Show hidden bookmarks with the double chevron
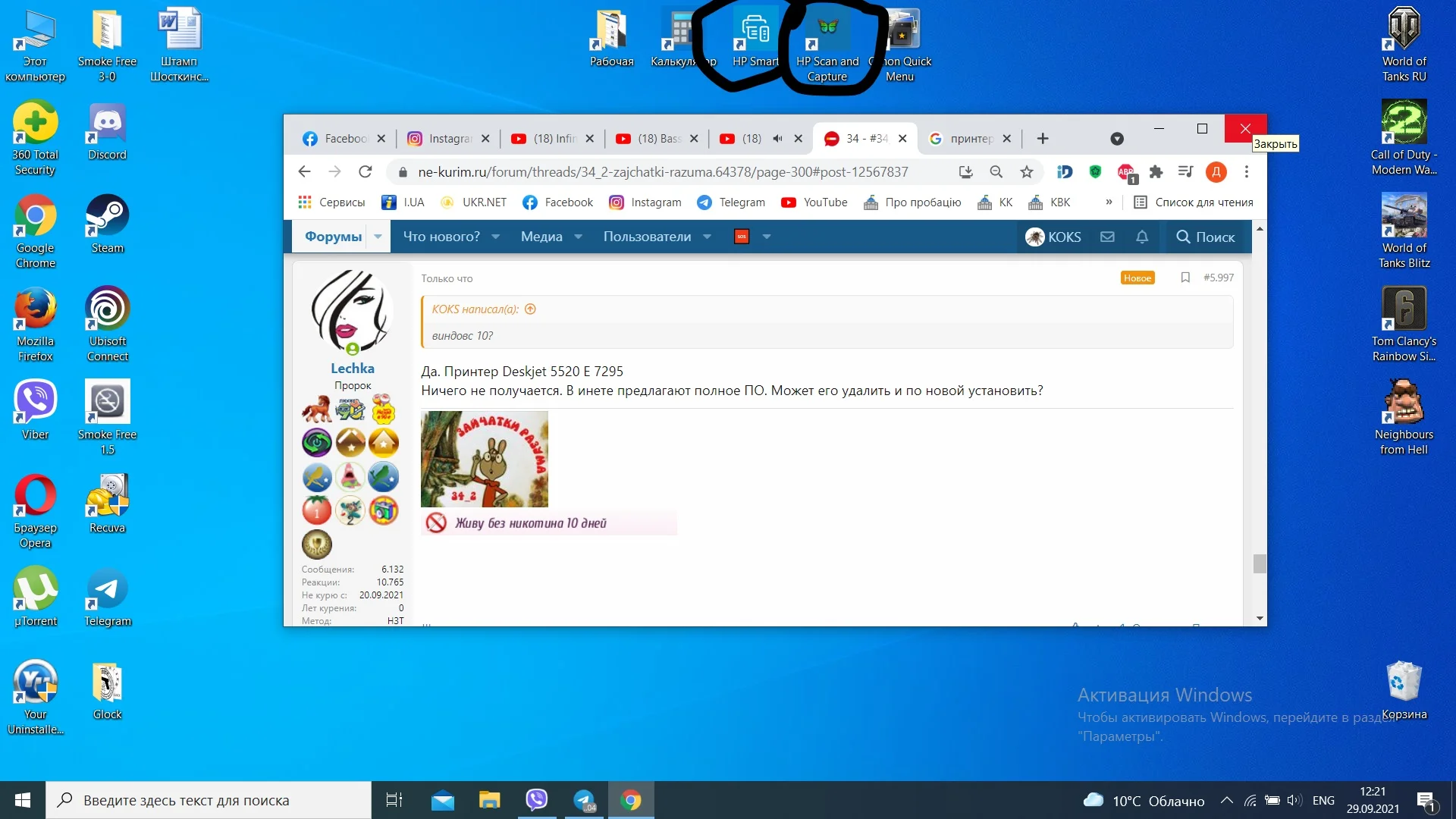The image size is (1456, 819). click(x=1109, y=202)
